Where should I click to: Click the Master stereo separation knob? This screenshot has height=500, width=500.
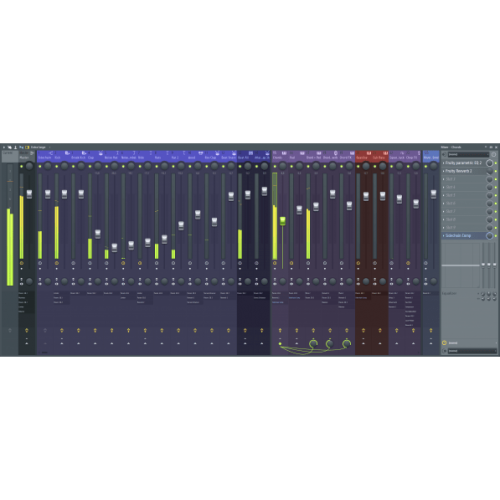coord(29,281)
